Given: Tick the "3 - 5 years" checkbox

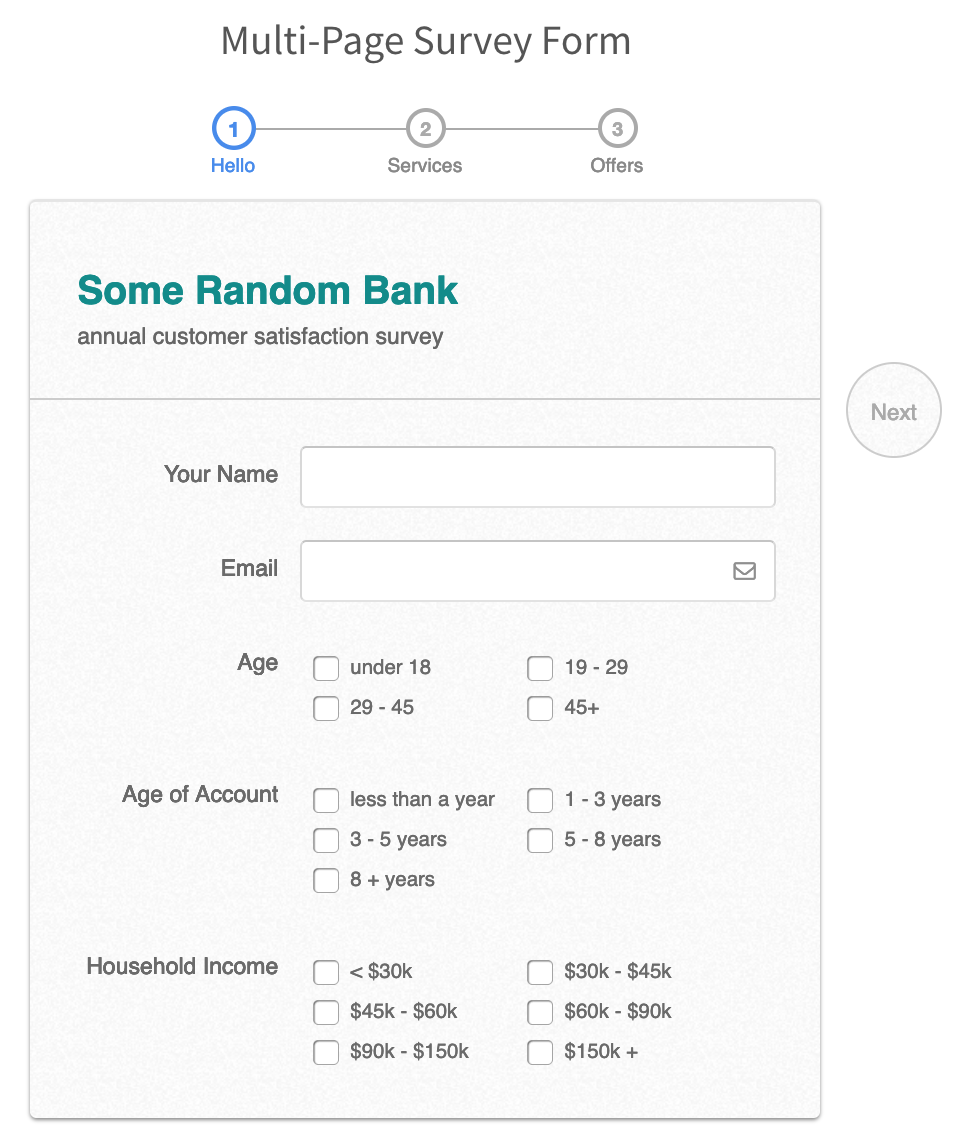Looking at the screenshot, I should click(x=326, y=840).
